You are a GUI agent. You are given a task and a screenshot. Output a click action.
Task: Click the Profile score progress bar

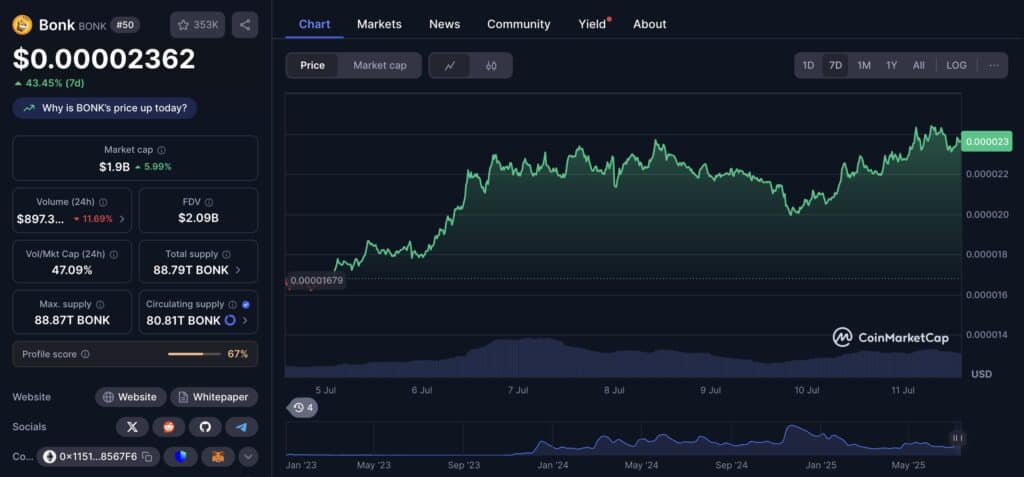tap(195, 354)
